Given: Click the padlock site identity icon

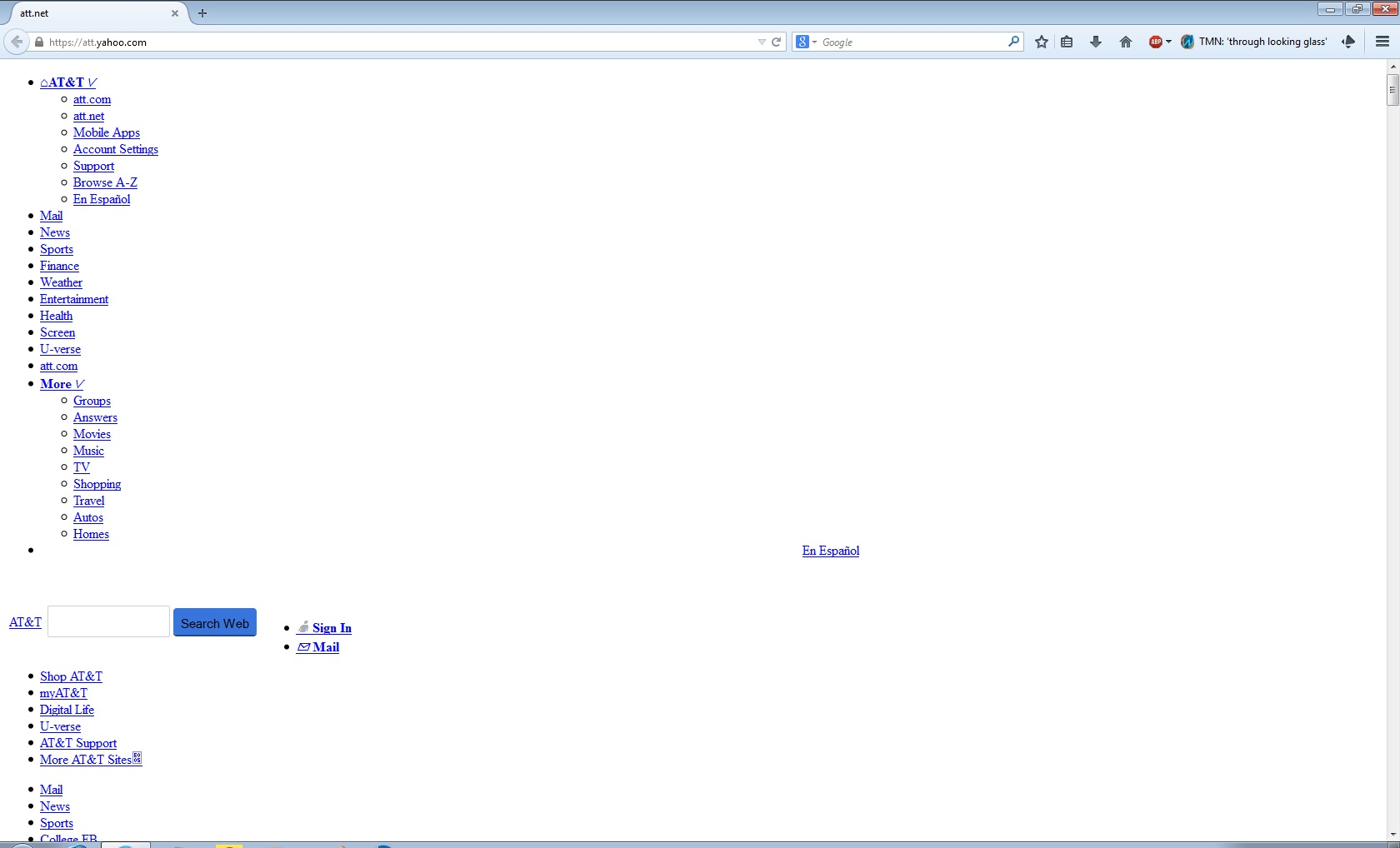Looking at the screenshot, I should click(x=38, y=42).
